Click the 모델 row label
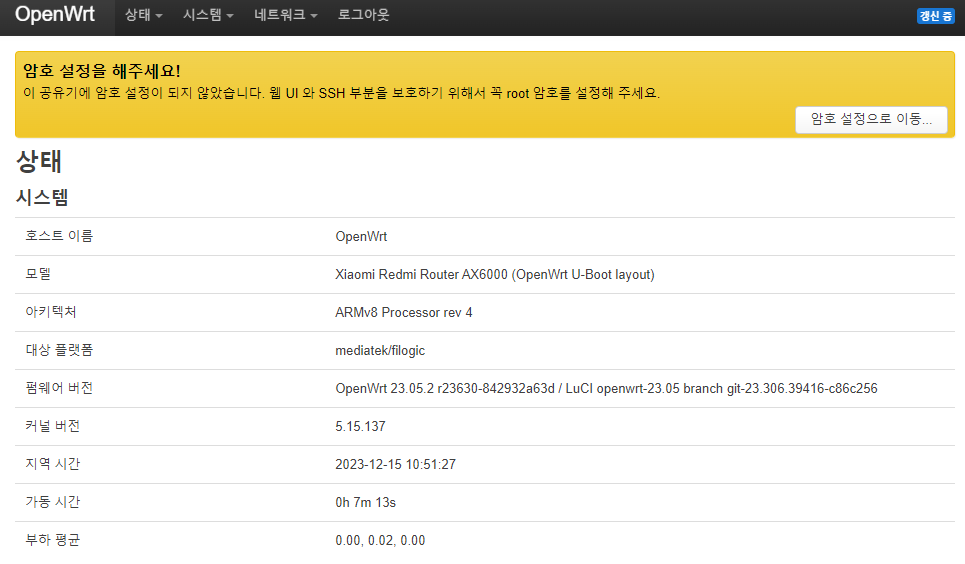 click(38, 274)
